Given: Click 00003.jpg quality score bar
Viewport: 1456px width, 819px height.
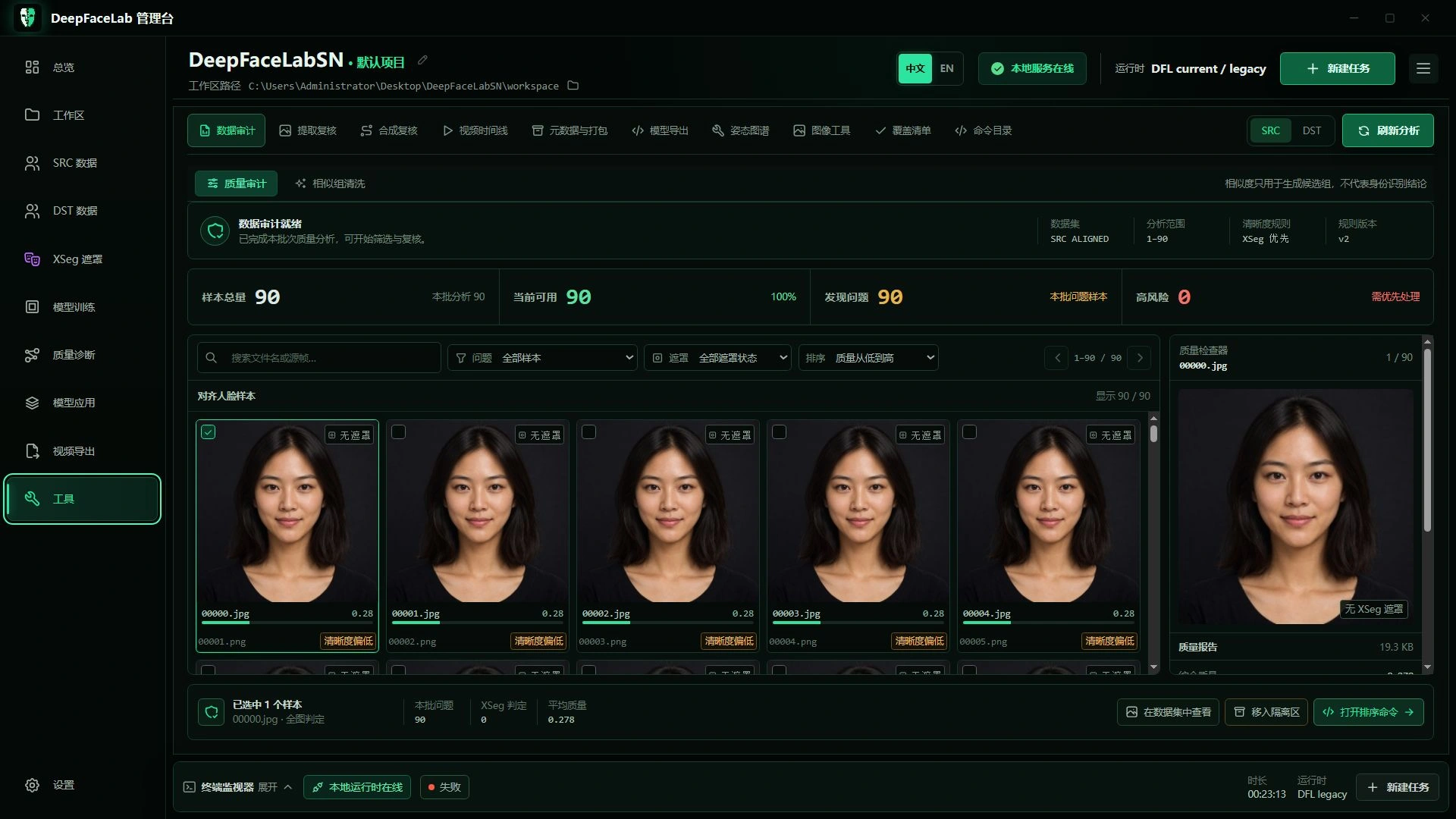Looking at the screenshot, I should click(858, 623).
